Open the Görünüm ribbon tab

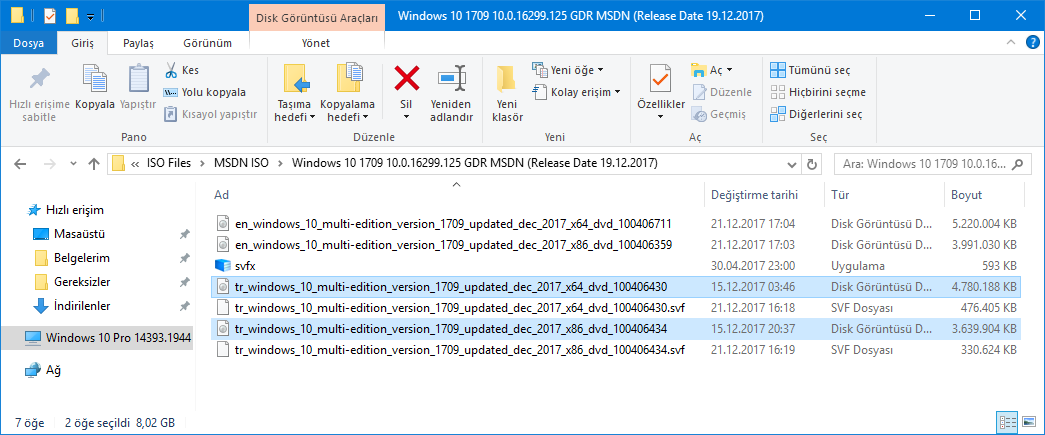[207, 43]
